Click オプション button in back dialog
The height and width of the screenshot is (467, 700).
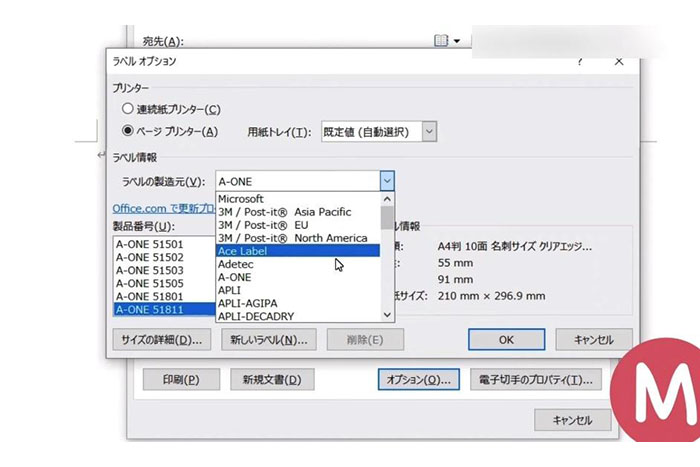(419, 379)
